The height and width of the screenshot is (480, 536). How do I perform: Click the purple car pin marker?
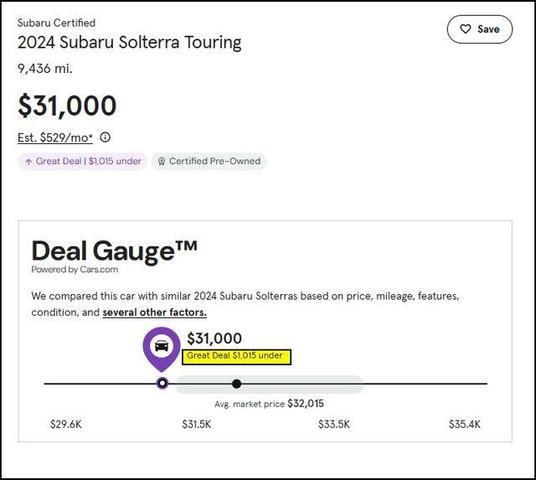pyautogui.click(x=162, y=348)
